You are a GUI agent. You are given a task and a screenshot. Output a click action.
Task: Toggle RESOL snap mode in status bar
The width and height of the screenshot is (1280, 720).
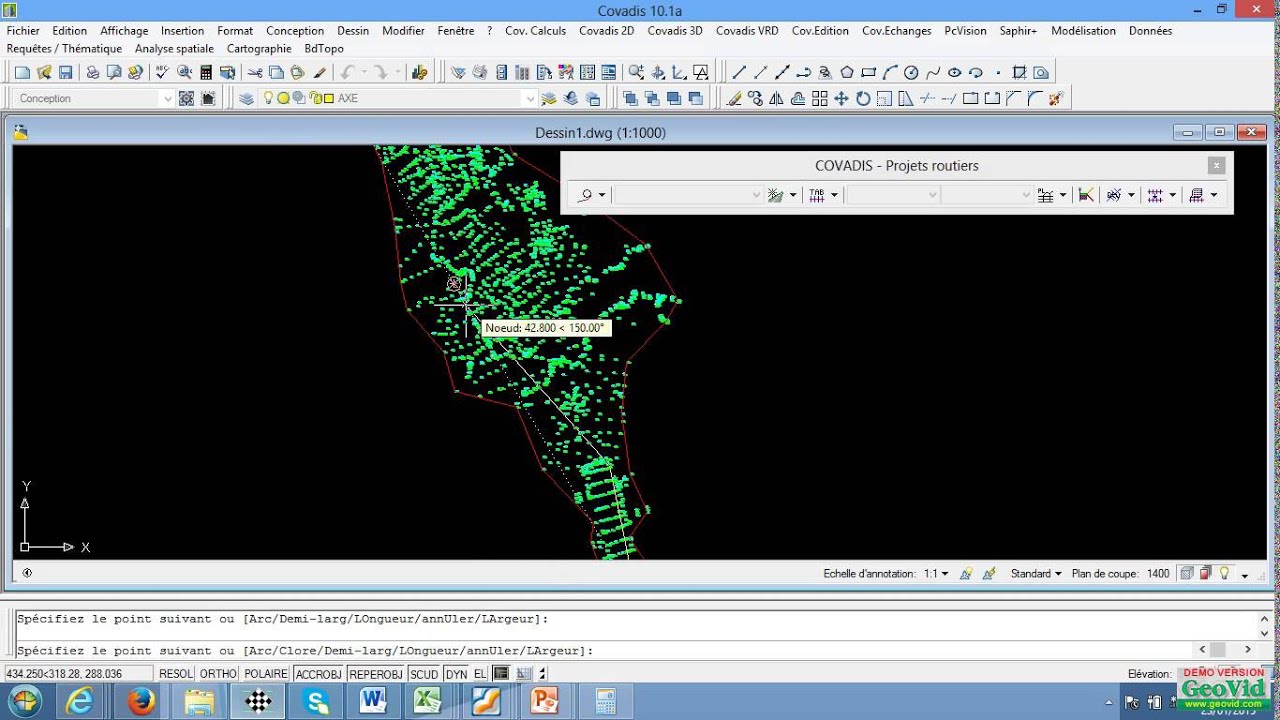point(176,674)
